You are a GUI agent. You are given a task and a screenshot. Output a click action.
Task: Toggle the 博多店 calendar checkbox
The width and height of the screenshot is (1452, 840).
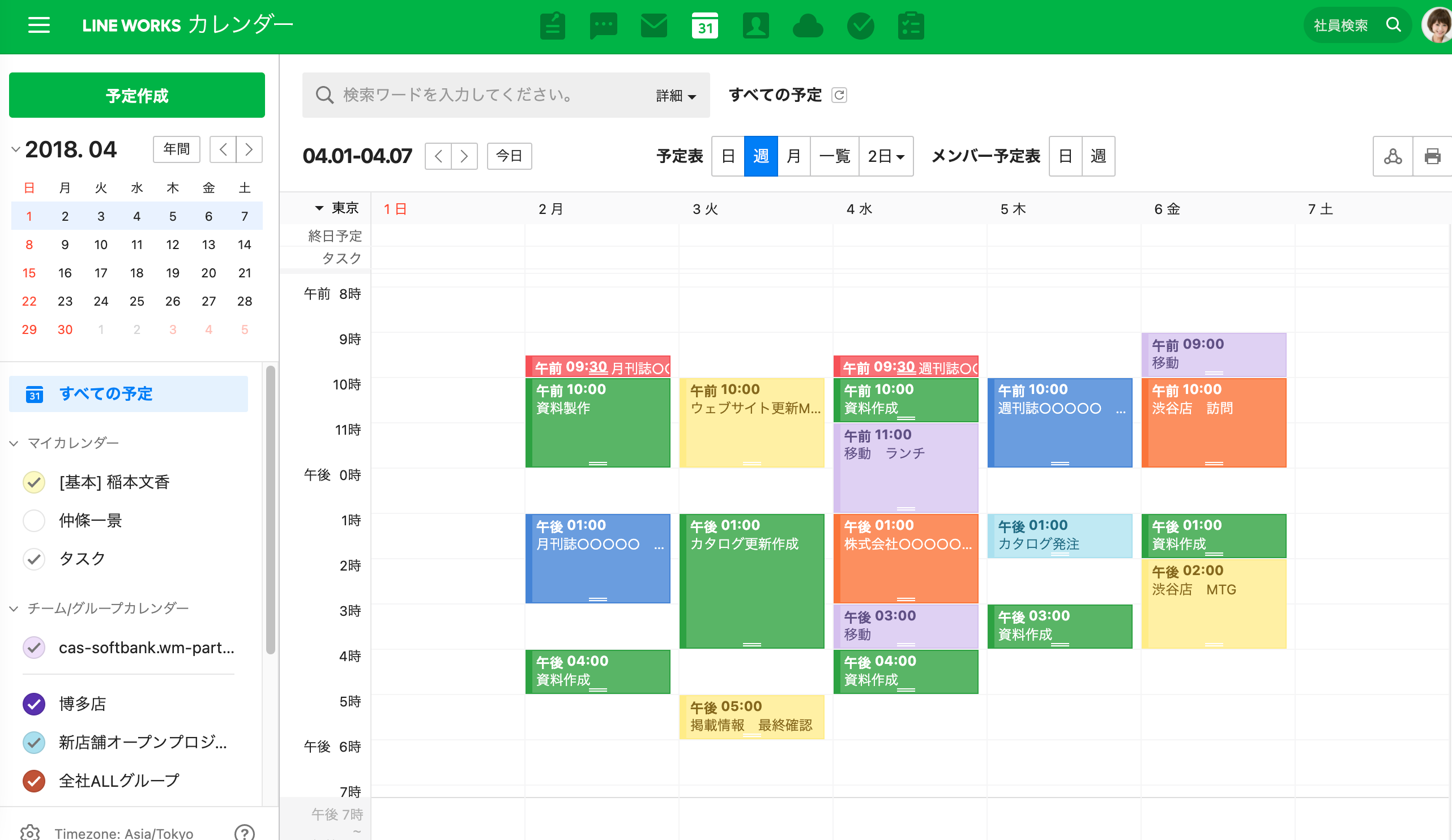34,704
